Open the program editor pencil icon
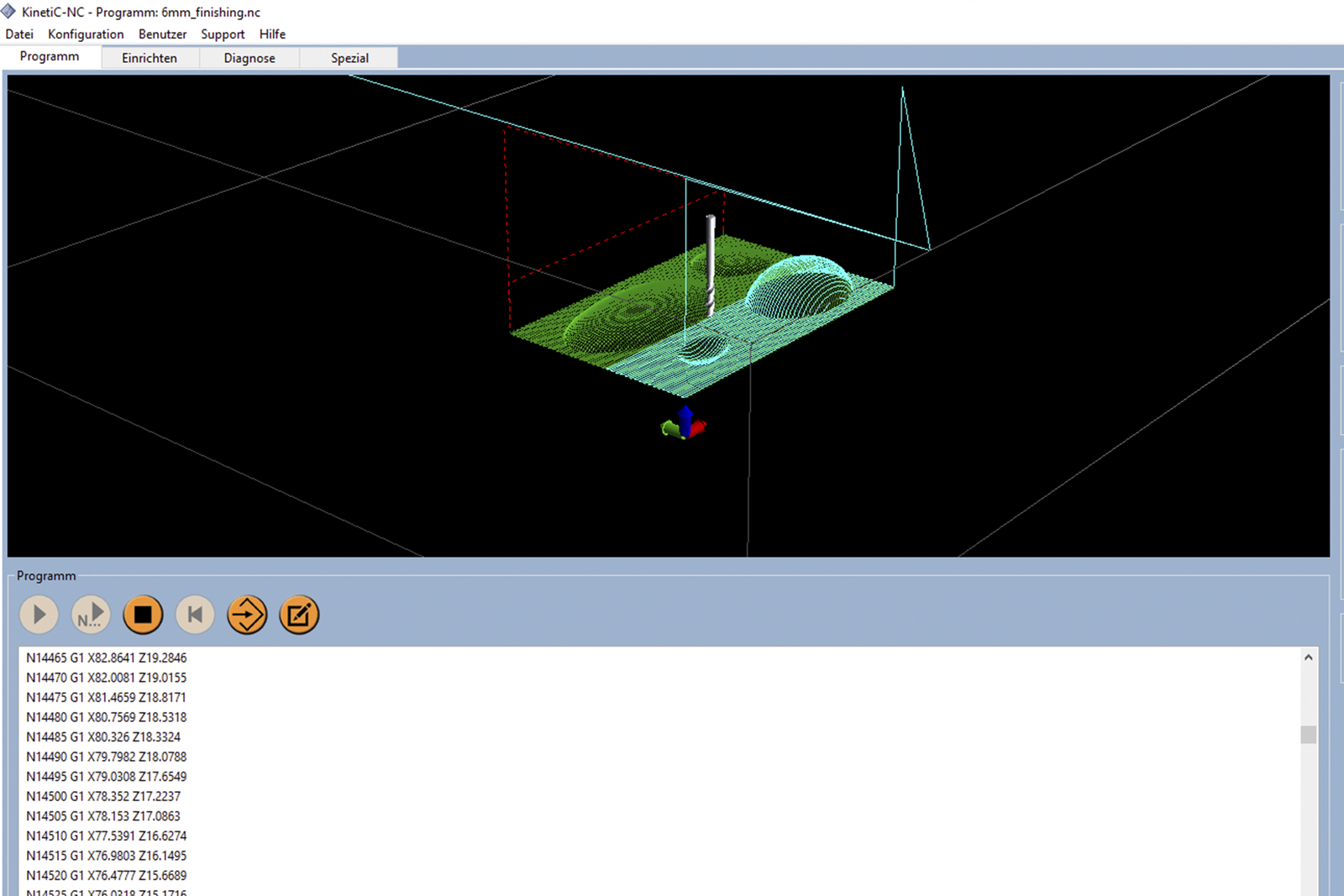The width and height of the screenshot is (1344, 896). pyautogui.click(x=299, y=615)
